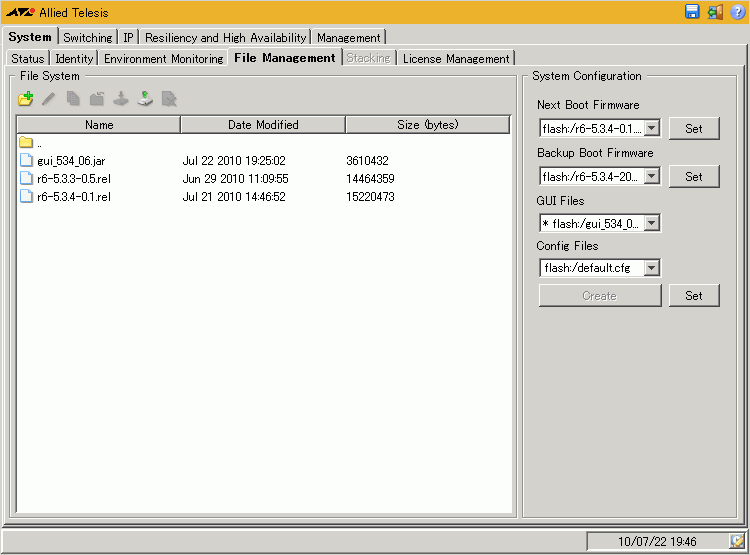The width and height of the screenshot is (750, 555).
Task: Click the date Jul 22 2010 19:25:02
Action: tap(234, 160)
